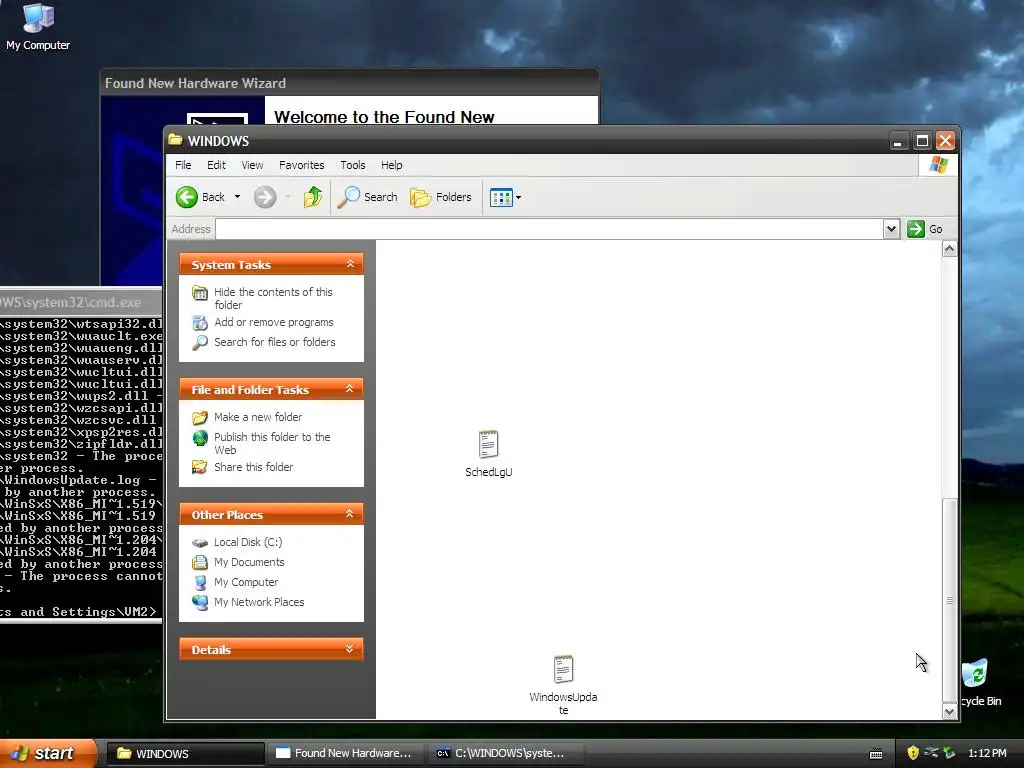The height and width of the screenshot is (768, 1024).
Task: Open Views dropdown arrow
Action: click(519, 197)
